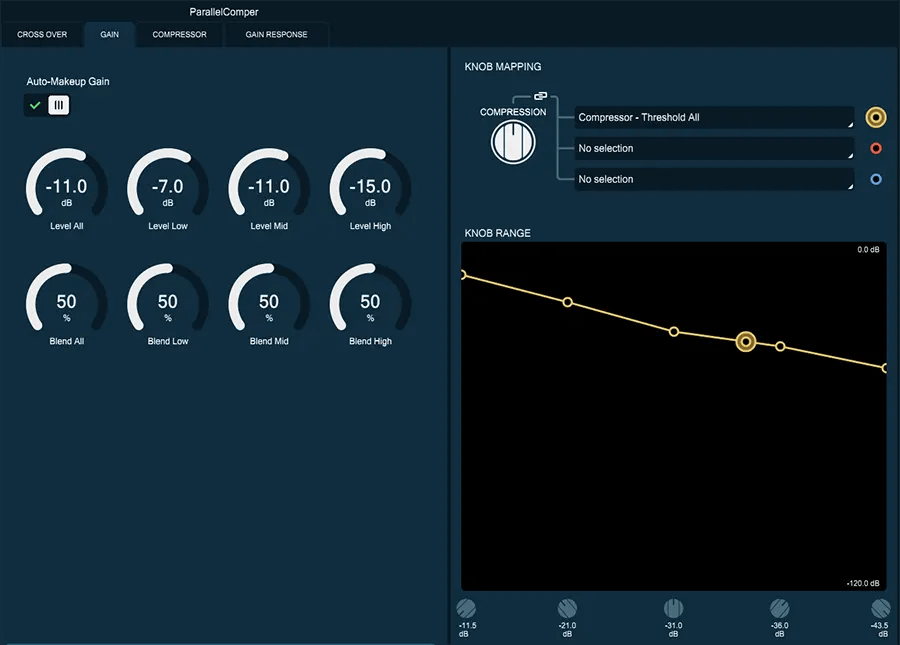Click the Level All knob
The height and width of the screenshot is (645, 900).
click(x=66, y=185)
